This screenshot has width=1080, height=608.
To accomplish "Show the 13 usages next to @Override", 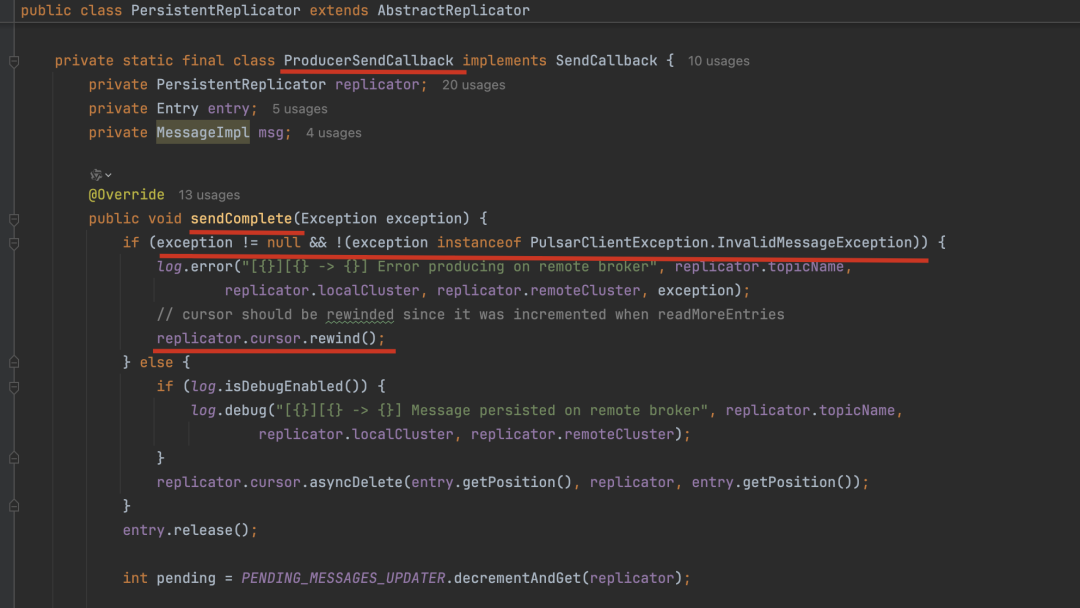I will click(209, 196).
